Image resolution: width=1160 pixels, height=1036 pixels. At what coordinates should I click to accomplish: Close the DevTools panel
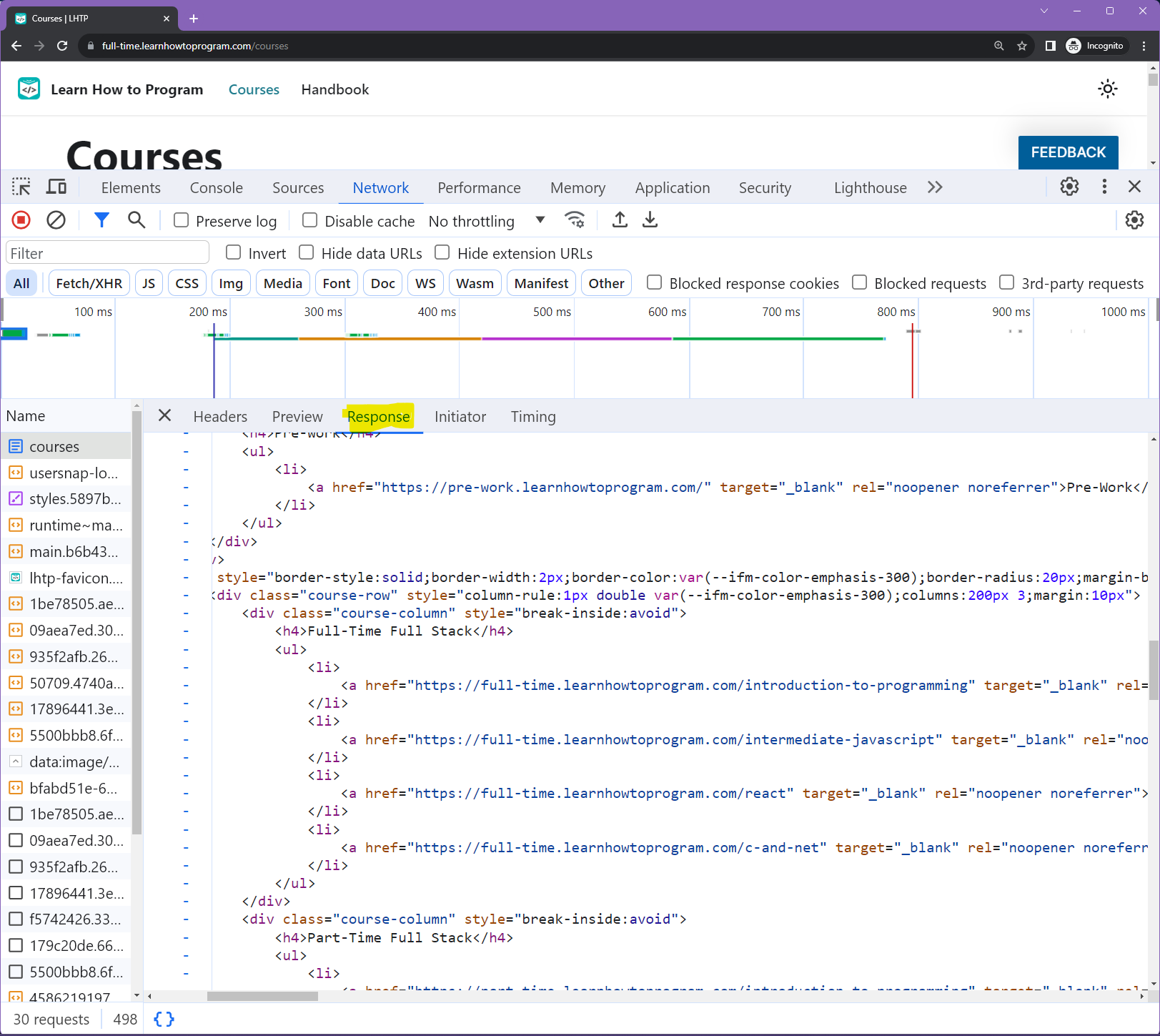coord(1134,187)
